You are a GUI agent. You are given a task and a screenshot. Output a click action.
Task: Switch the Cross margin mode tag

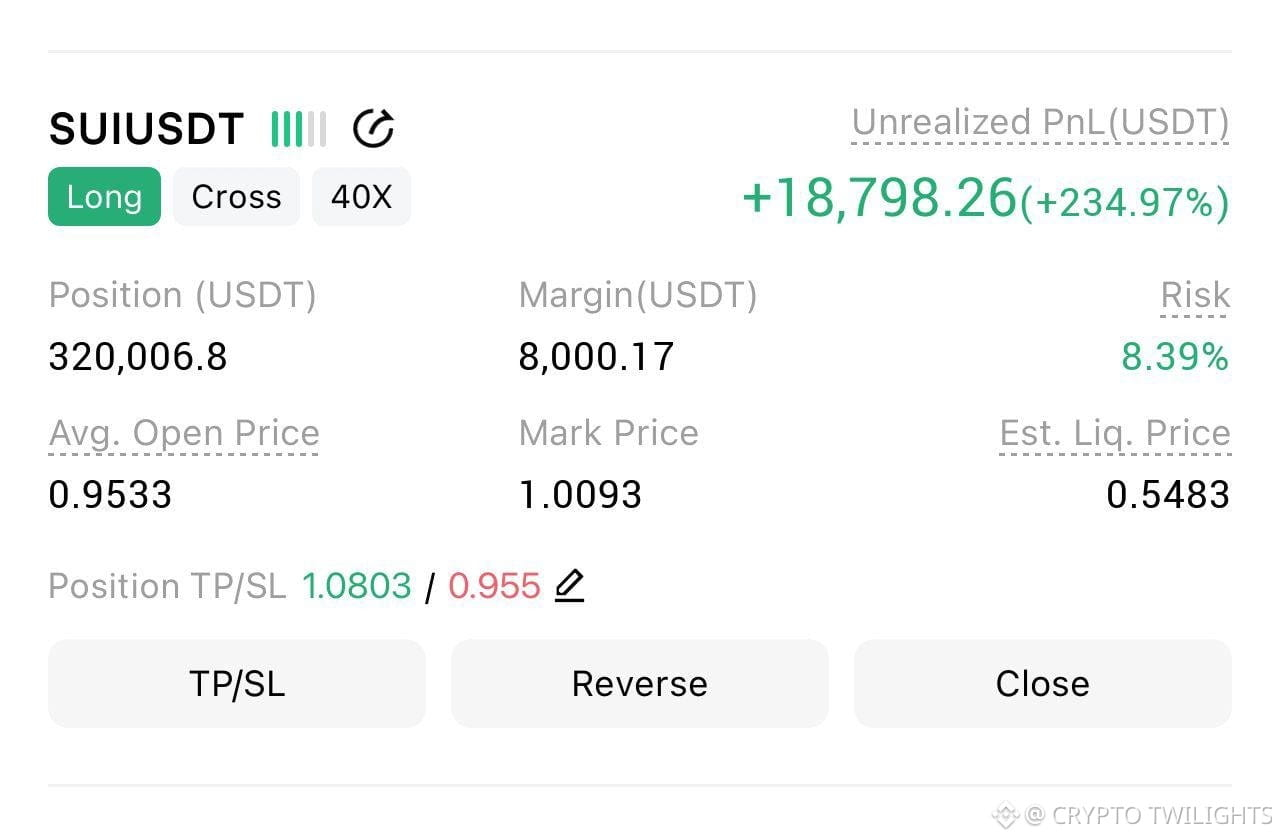(236, 197)
